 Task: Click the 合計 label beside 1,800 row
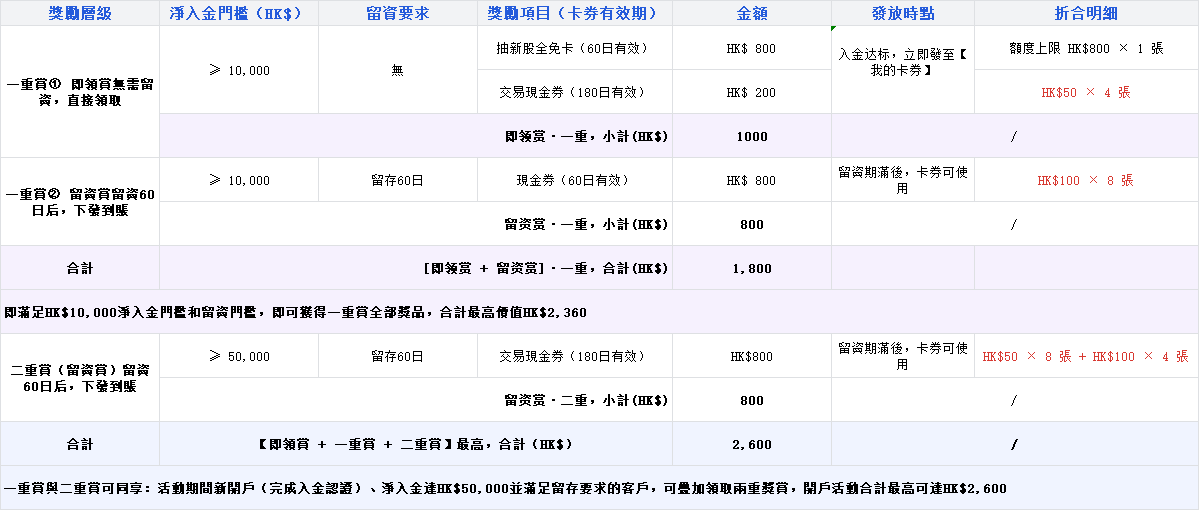point(80,268)
